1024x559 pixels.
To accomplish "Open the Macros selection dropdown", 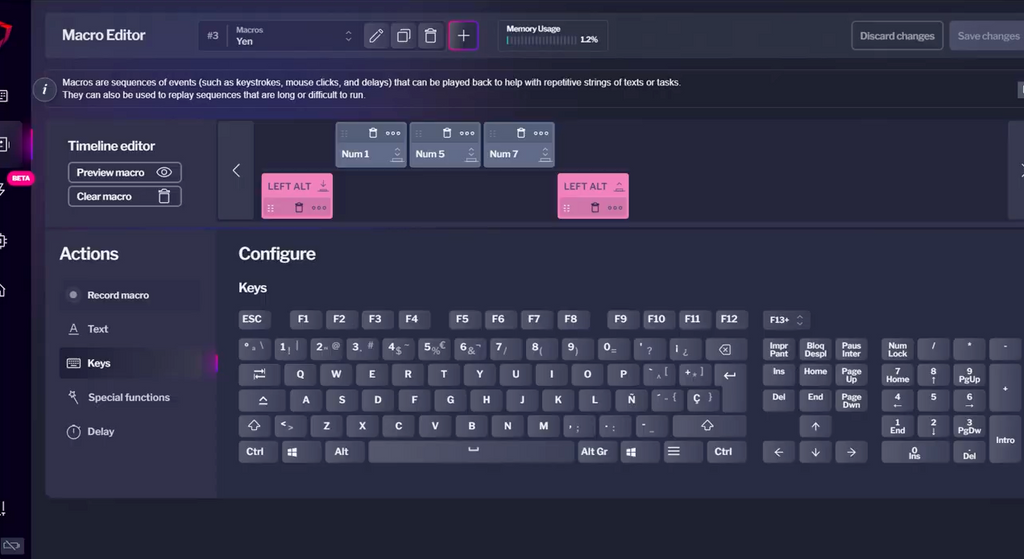I will pyautogui.click(x=293, y=36).
